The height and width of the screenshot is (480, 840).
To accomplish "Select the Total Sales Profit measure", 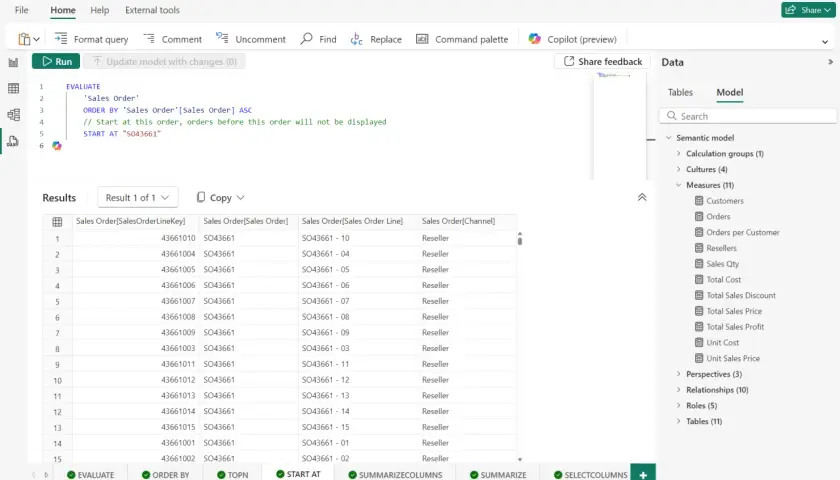I will tap(734, 327).
